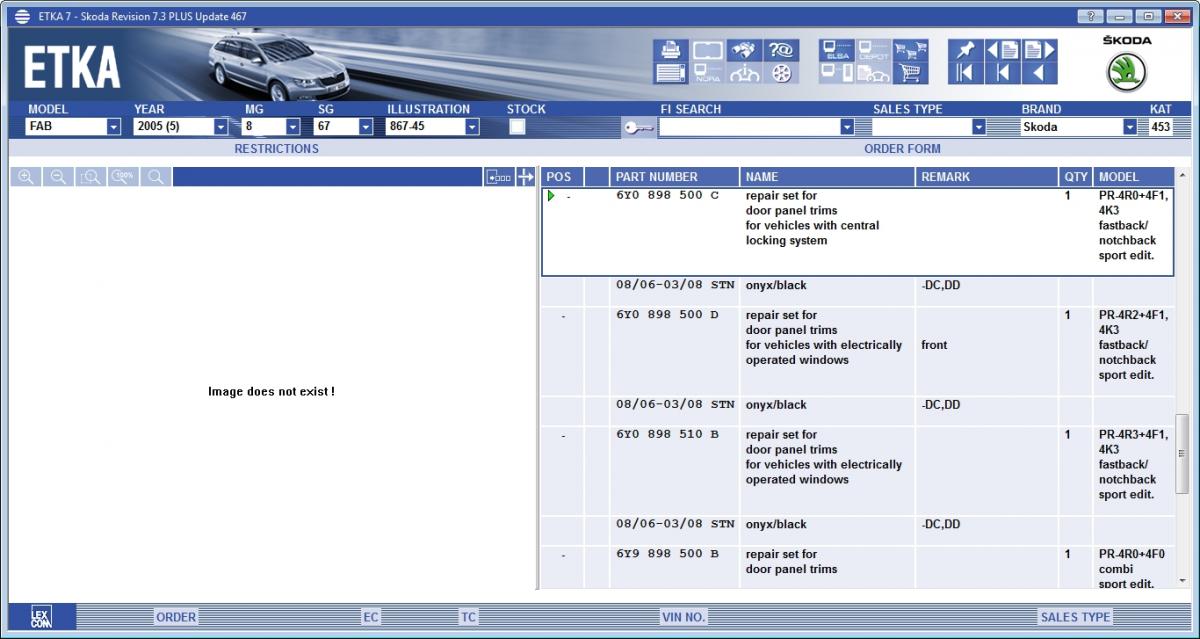
Task: Click the zoom out magnifier icon
Action: [58, 177]
